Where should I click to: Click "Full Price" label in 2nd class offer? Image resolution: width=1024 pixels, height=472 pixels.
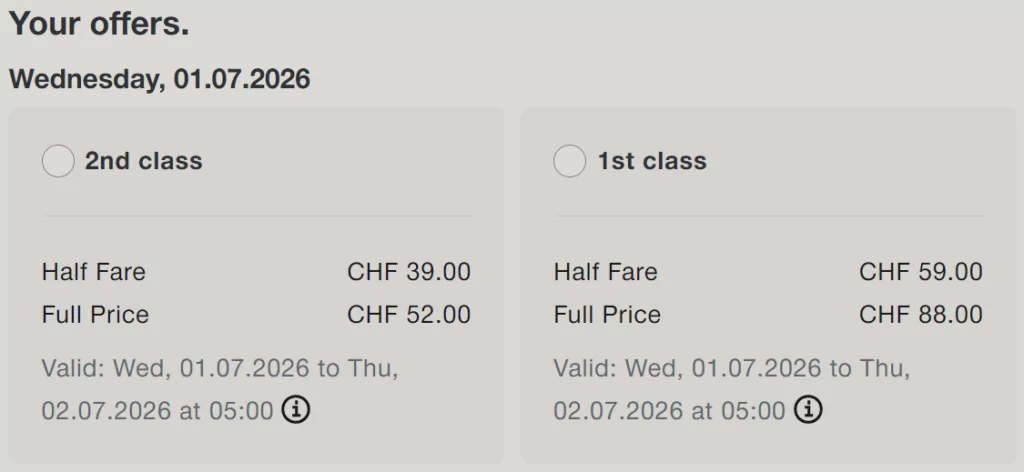click(95, 315)
